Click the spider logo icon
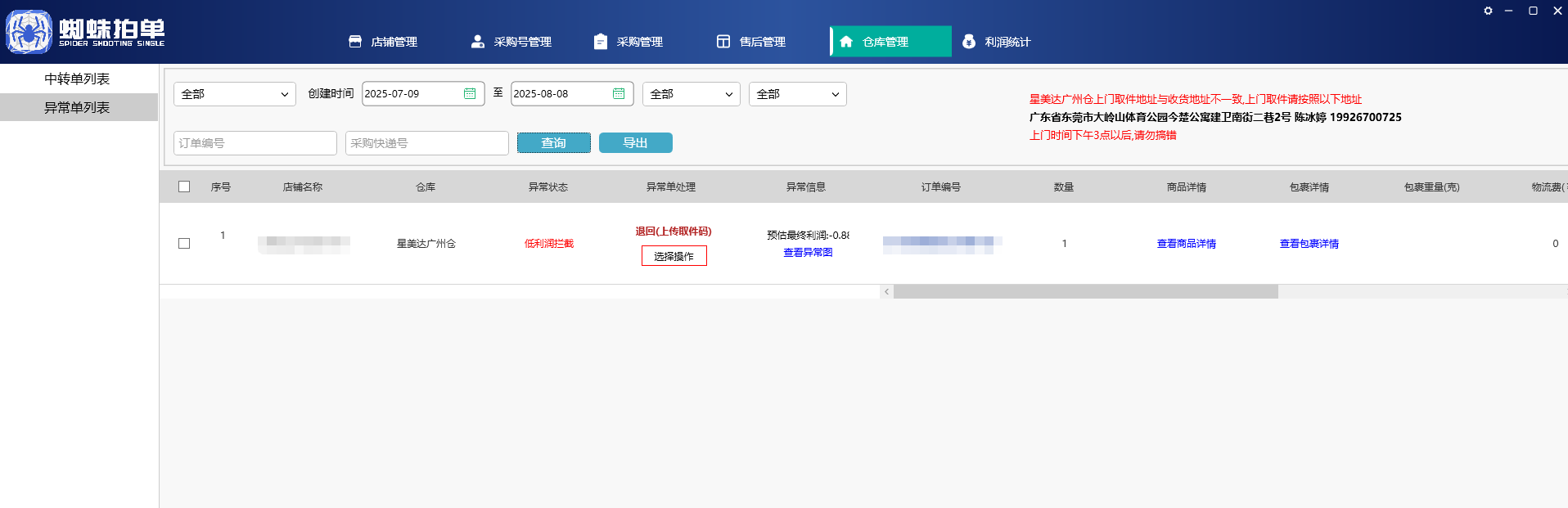 (29, 32)
